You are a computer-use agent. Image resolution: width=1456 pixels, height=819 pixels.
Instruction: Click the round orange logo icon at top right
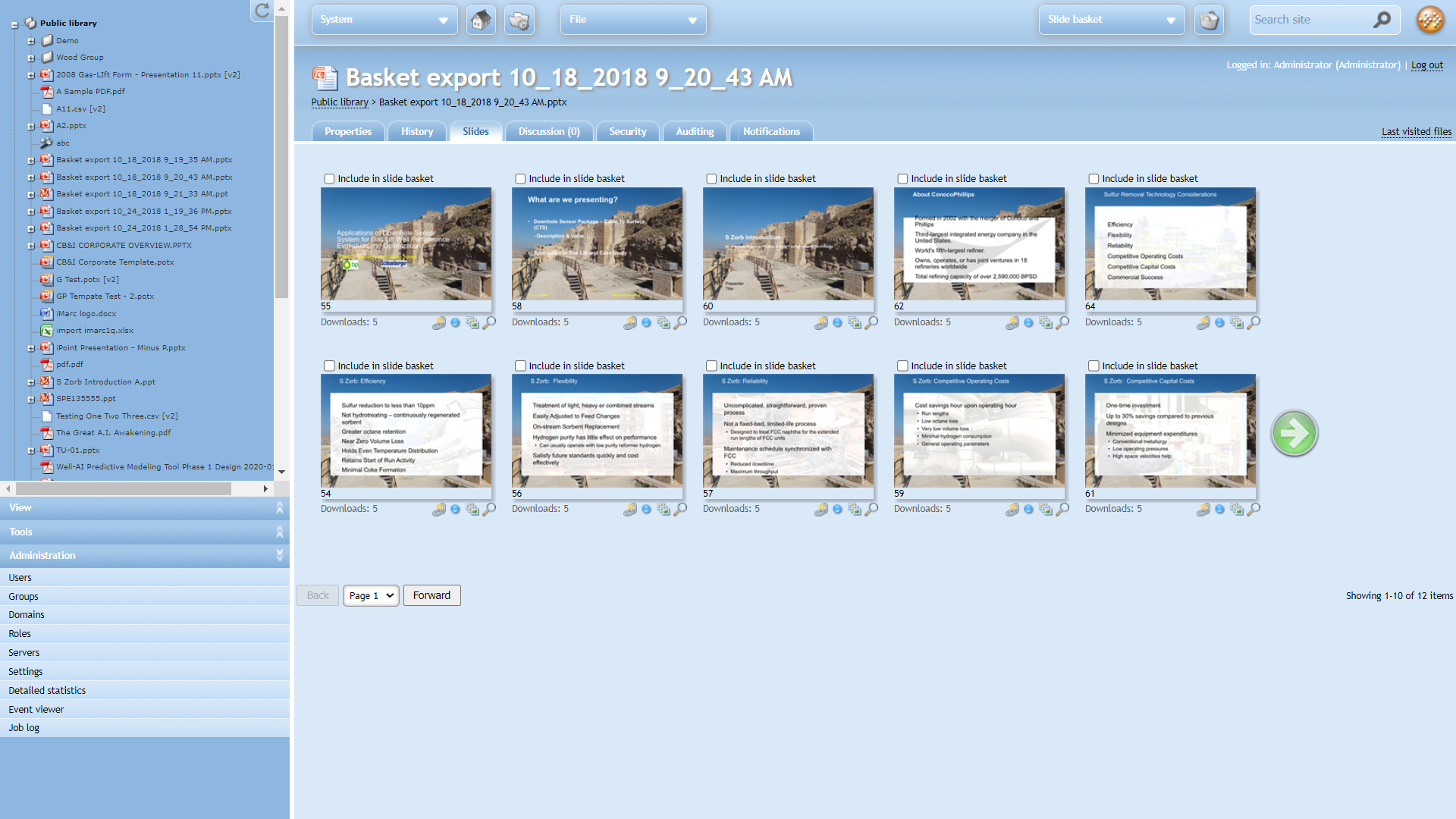pyautogui.click(x=1430, y=20)
